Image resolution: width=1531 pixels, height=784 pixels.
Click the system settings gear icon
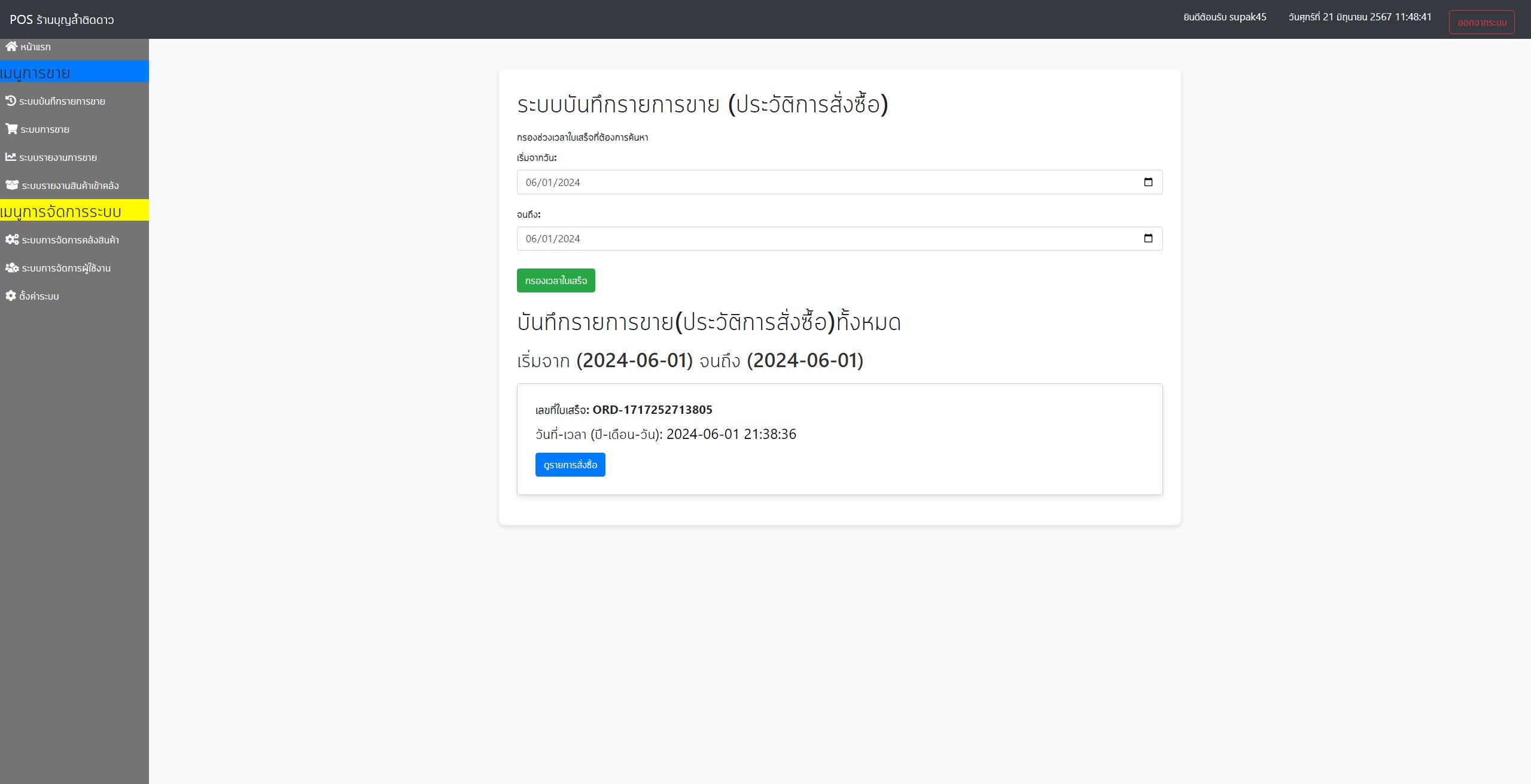pyautogui.click(x=11, y=295)
